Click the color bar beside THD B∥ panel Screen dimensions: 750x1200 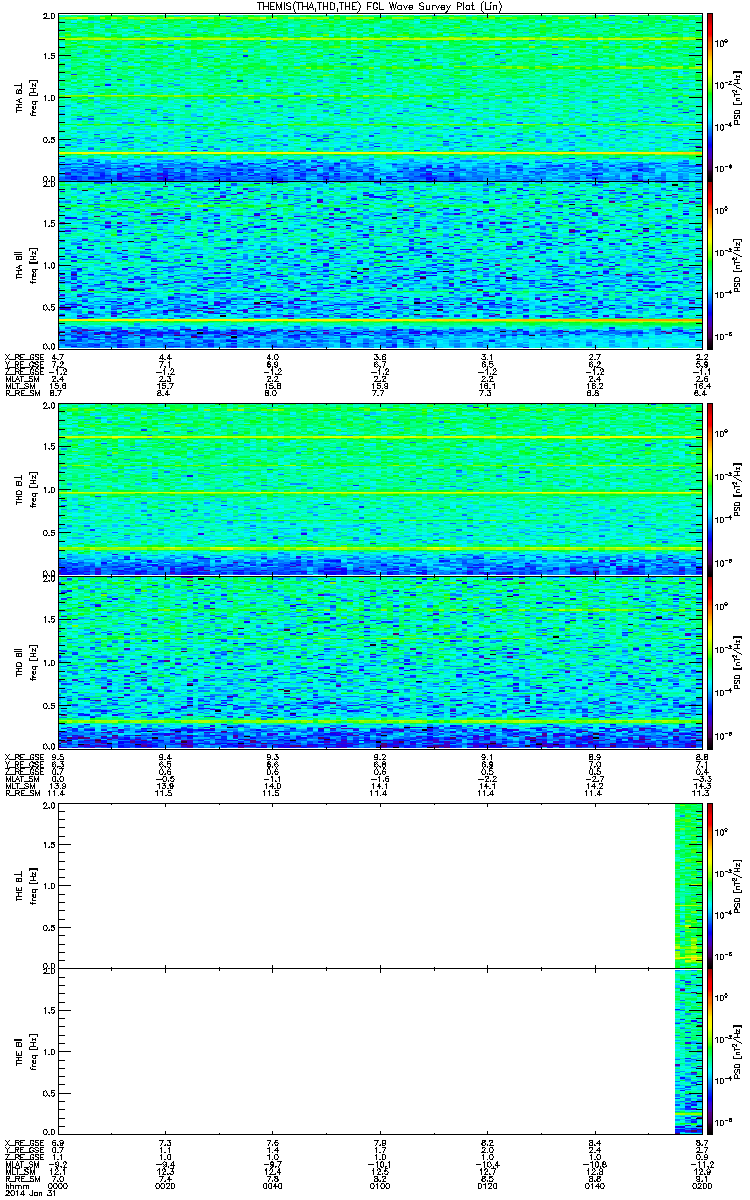(x=710, y=660)
